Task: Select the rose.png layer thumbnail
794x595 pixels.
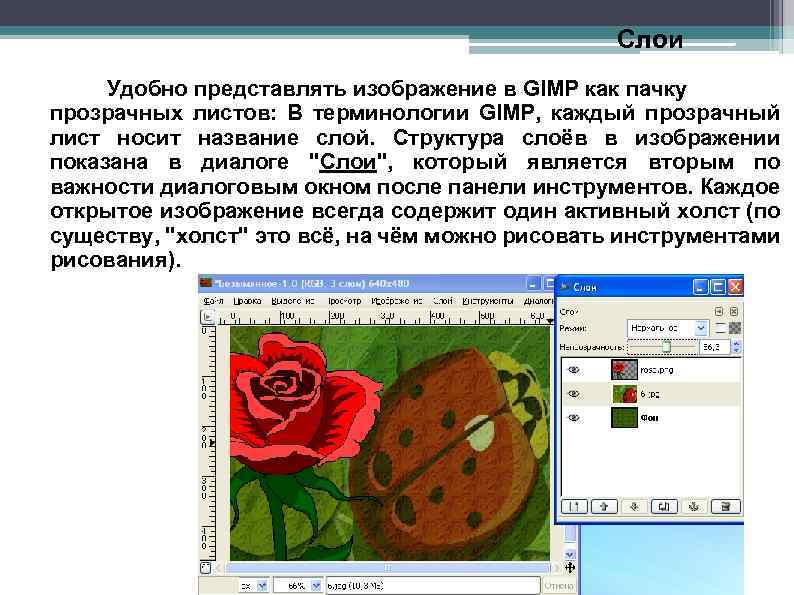Action: pyautogui.click(x=624, y=370)
